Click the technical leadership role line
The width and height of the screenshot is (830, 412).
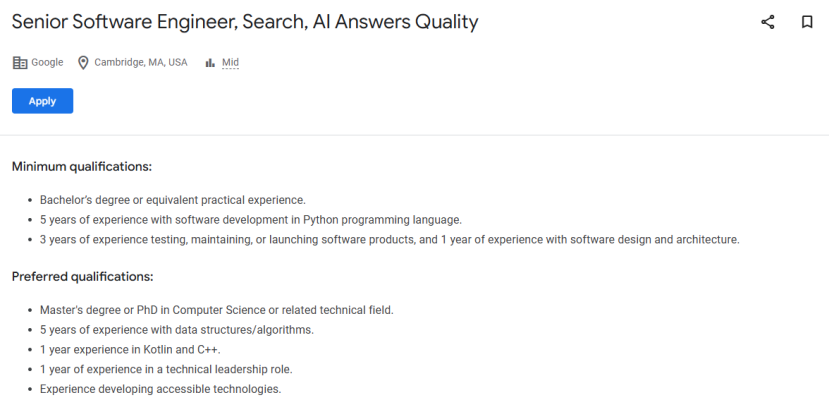(x=166, y=370)
